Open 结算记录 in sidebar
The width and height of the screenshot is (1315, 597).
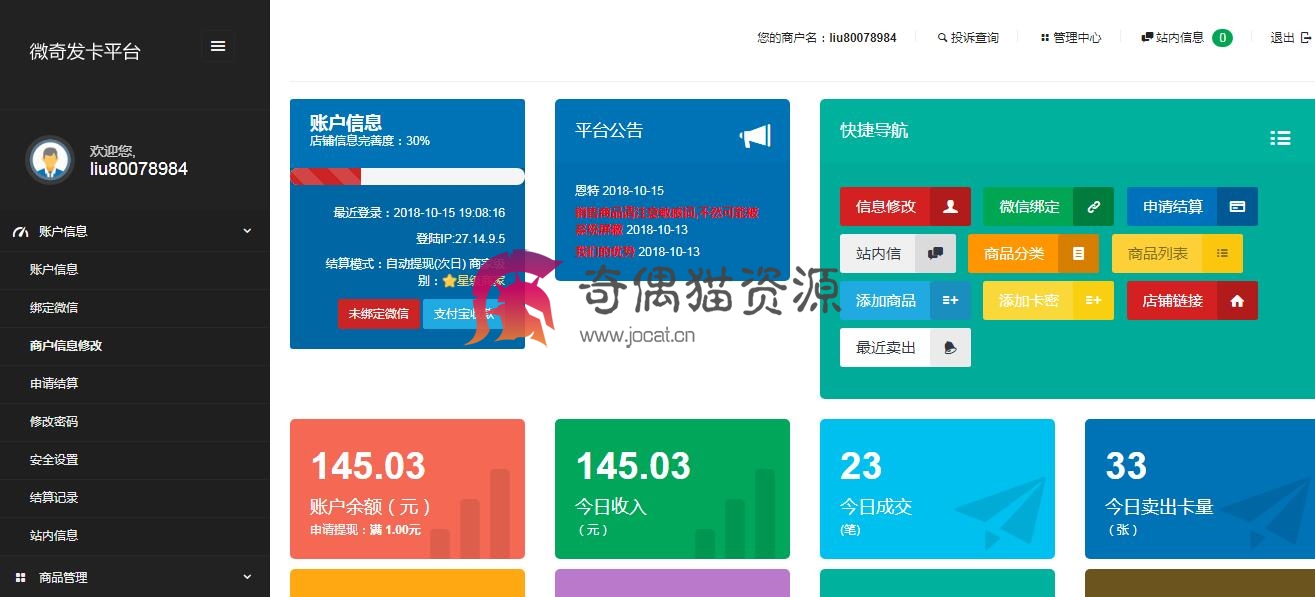tap(54, 497)
